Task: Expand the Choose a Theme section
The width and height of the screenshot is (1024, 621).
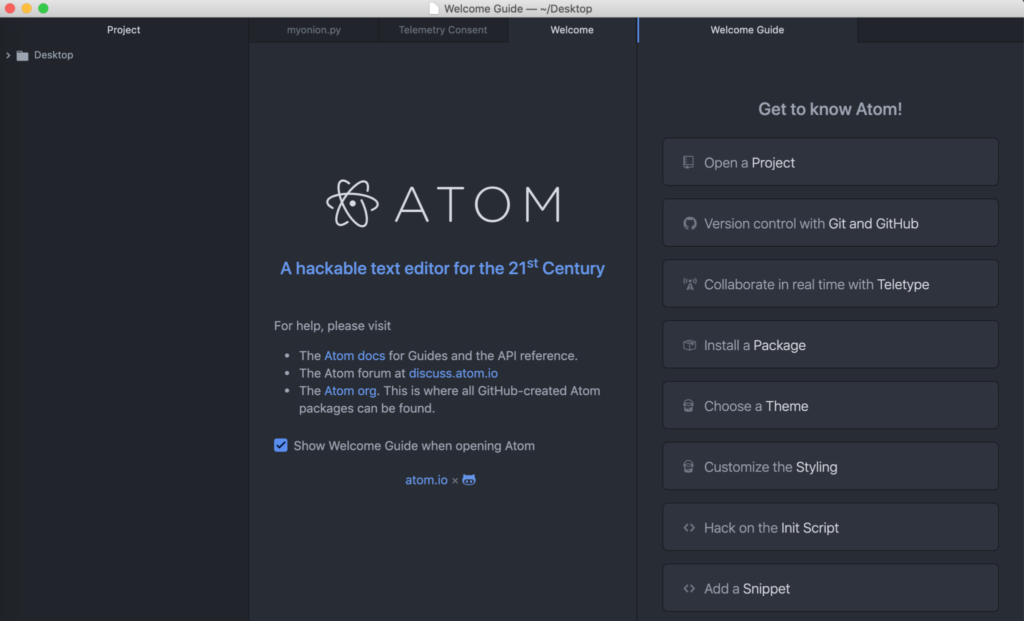Action: [x=830, y=406]
